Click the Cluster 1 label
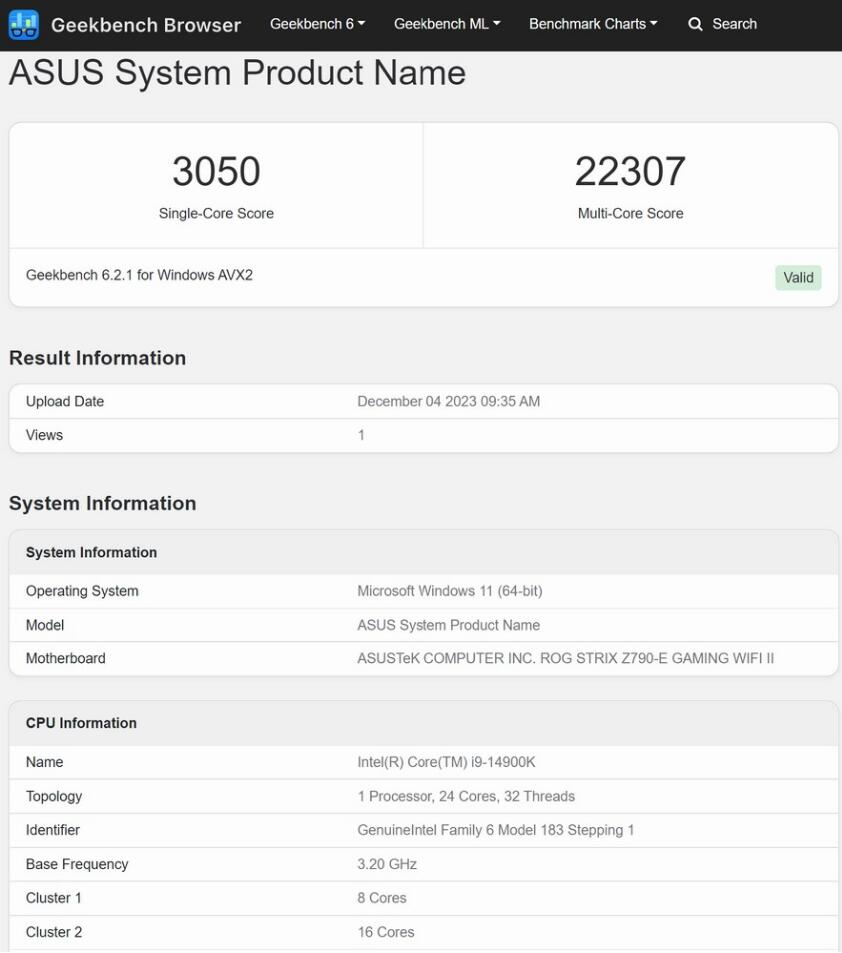842x953 pixels. pyautogui.click(x=53, y=898)
